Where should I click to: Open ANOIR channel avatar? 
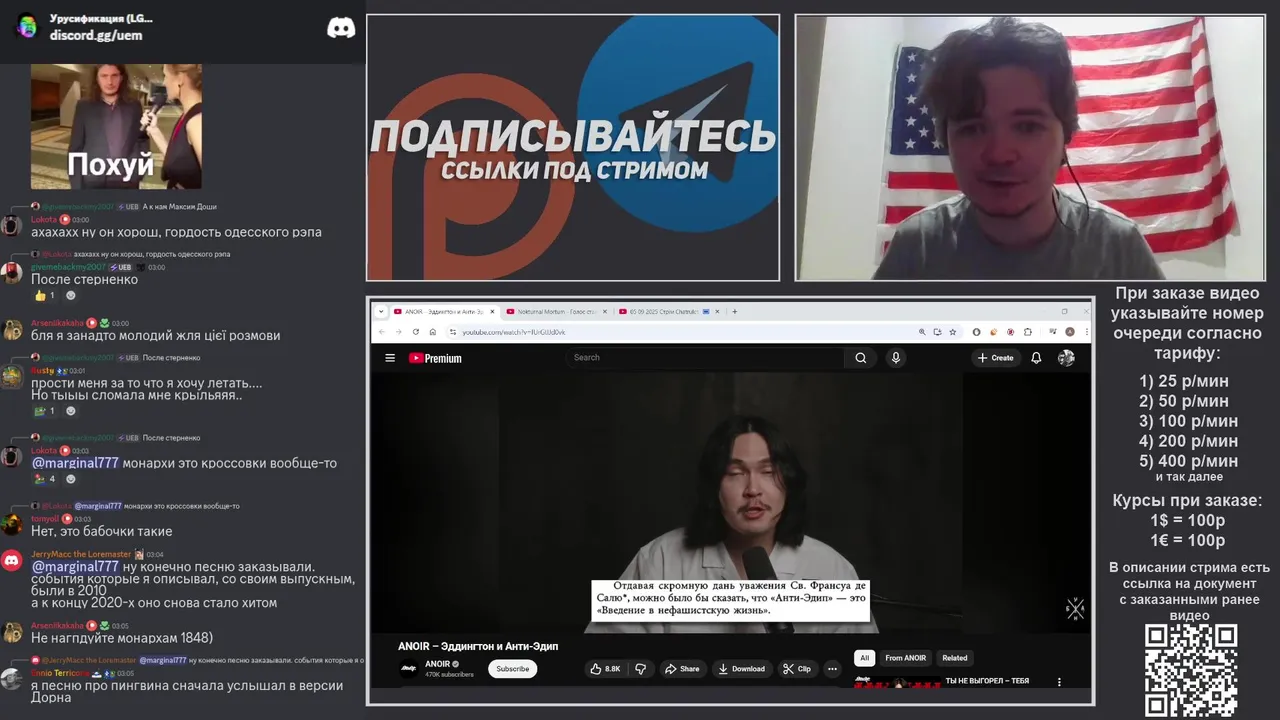pos(408,669)
